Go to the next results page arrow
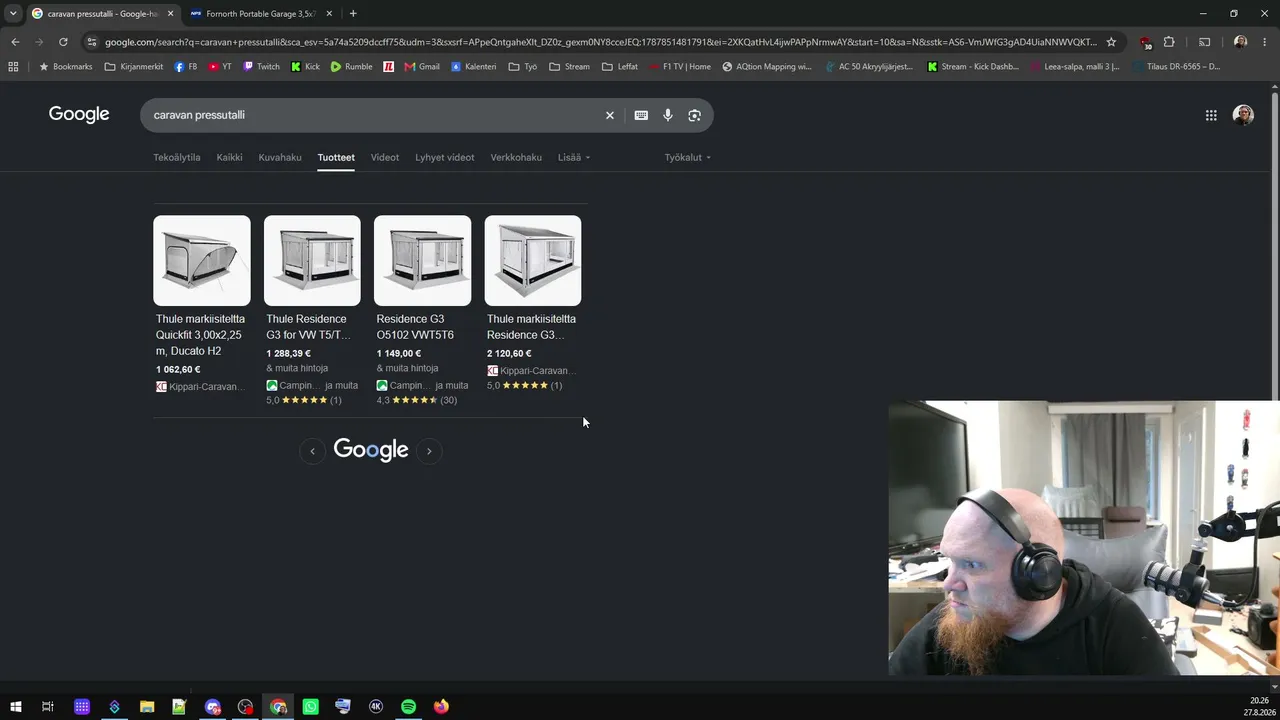The image size is (1280, 720). click(x=429, y=451)
